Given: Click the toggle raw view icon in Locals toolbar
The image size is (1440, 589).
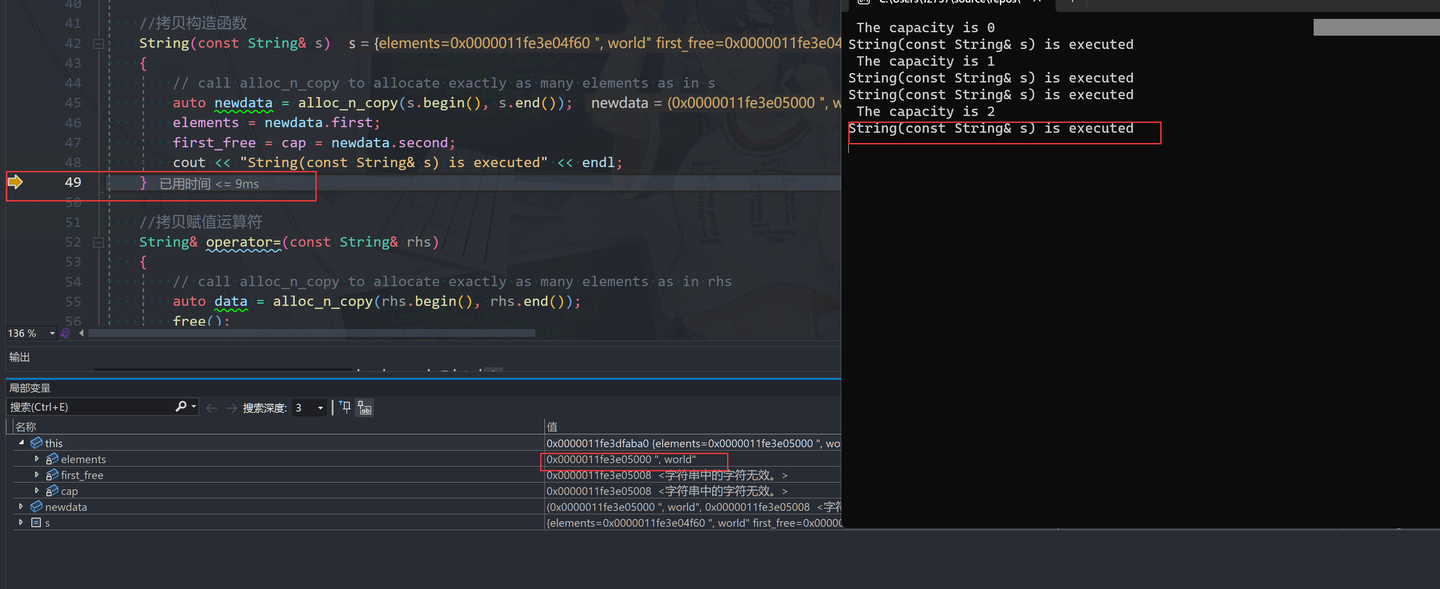Looking at the screenshot, I should pyautogui.click(x=365, y=408).
